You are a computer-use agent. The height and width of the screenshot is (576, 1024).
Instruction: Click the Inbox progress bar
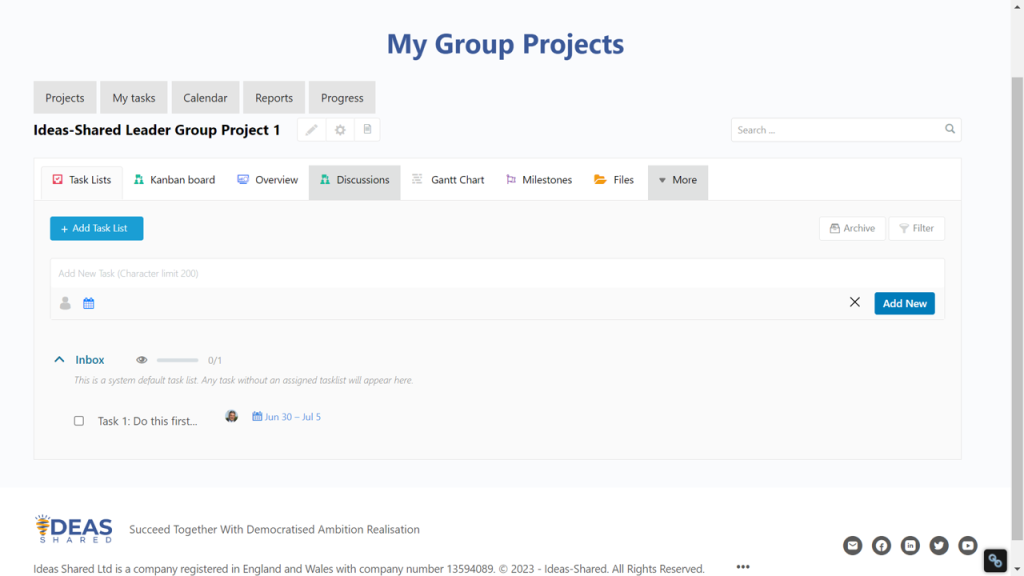click(177, 360)
